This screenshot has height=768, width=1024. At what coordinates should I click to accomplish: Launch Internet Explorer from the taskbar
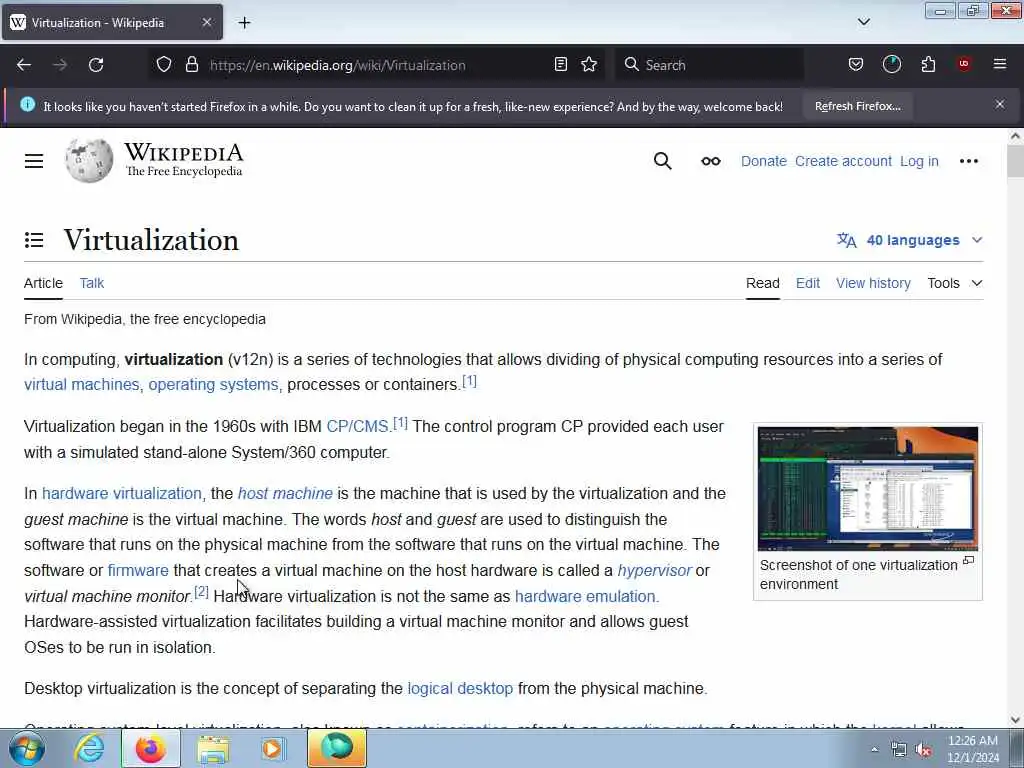[x=89, y=748]
